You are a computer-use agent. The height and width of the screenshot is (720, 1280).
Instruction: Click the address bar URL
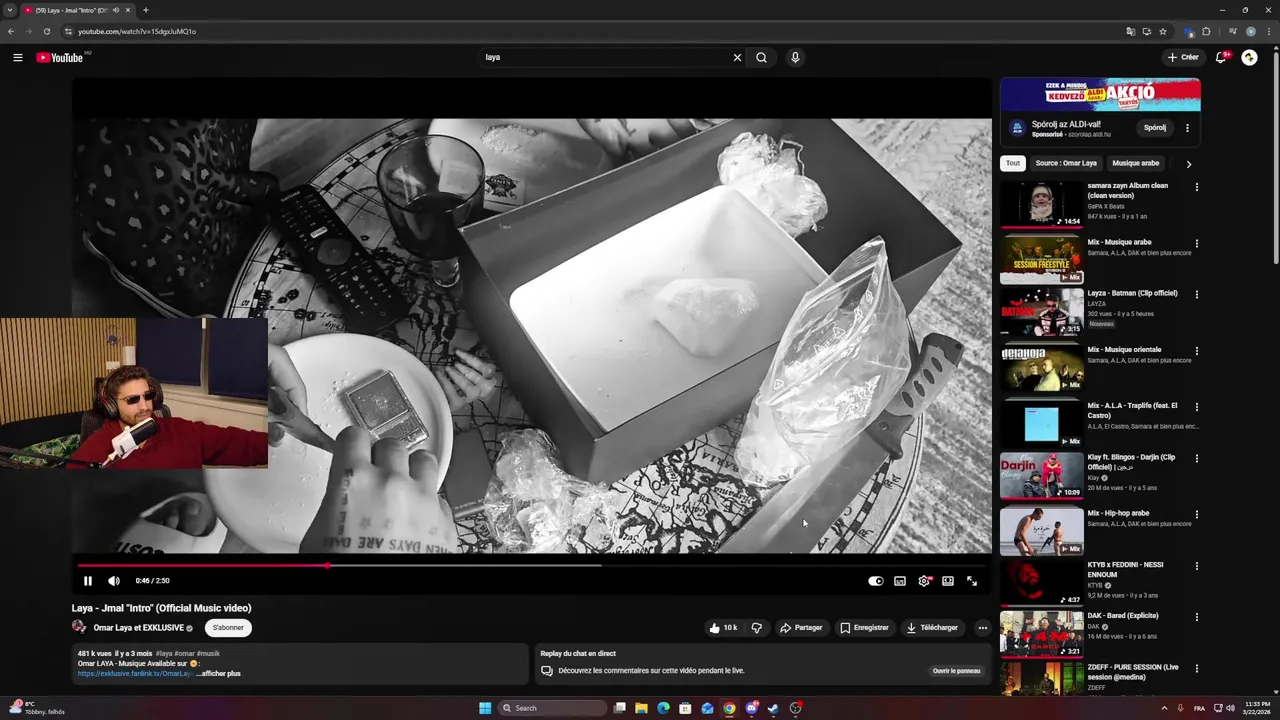pyautogui.click(x=137, y=31)
